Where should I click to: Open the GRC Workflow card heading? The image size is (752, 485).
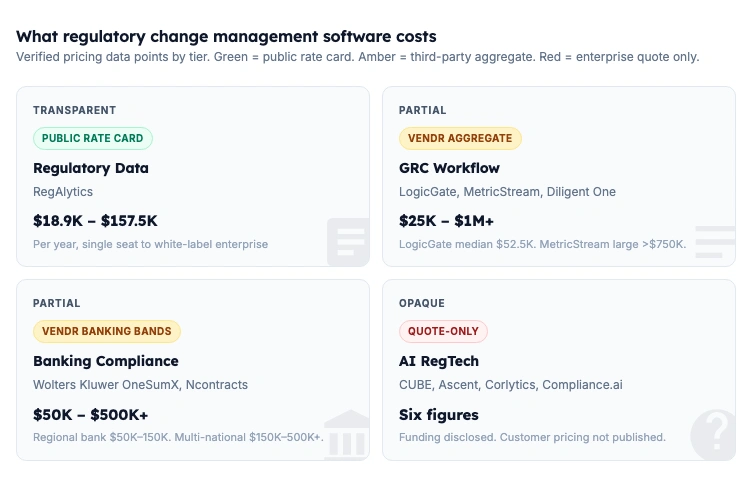point(449,168)
